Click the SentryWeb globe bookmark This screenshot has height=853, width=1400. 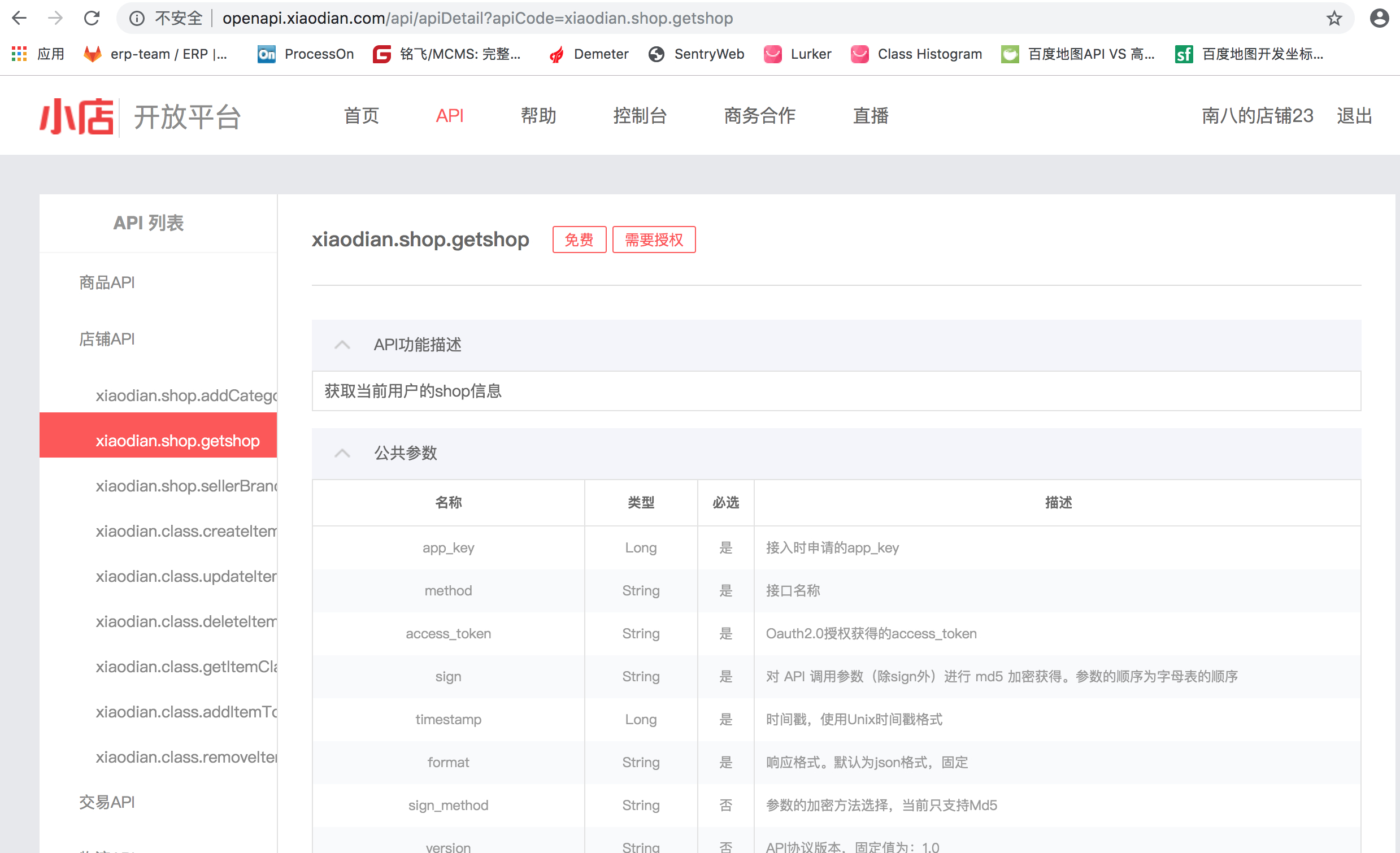tap(656, 54)
